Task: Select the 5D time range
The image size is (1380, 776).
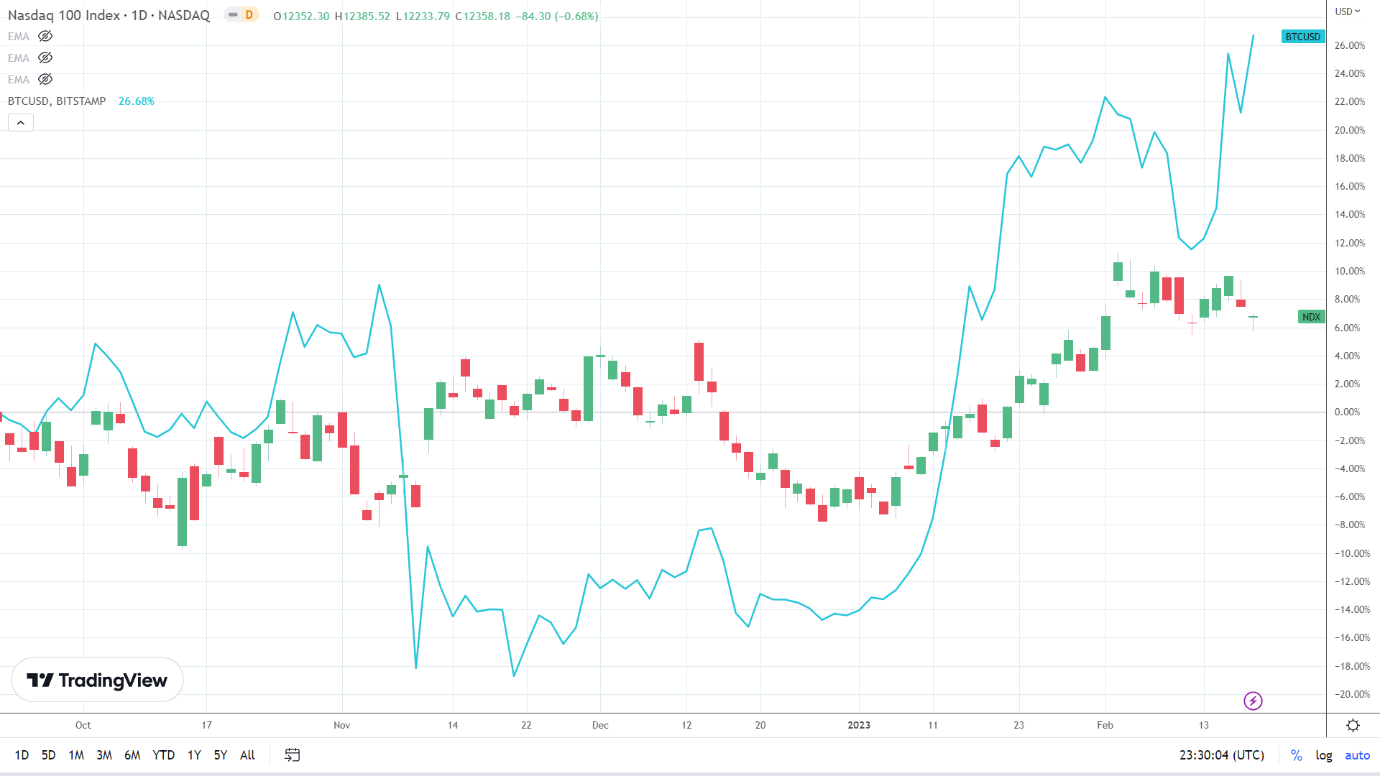Action: (x=48, y=755)
